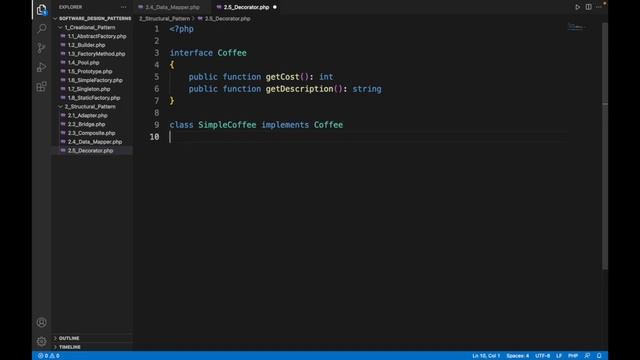The width and height of the screenshot is (640, 360).
Task: Open 2.3_Composite.php file
Action: coord(91,133)
